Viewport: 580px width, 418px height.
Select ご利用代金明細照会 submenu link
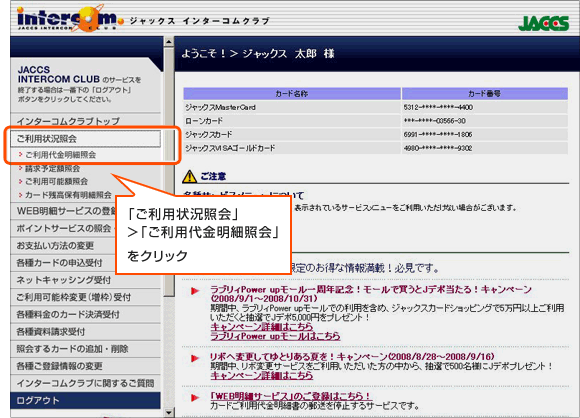60,155
